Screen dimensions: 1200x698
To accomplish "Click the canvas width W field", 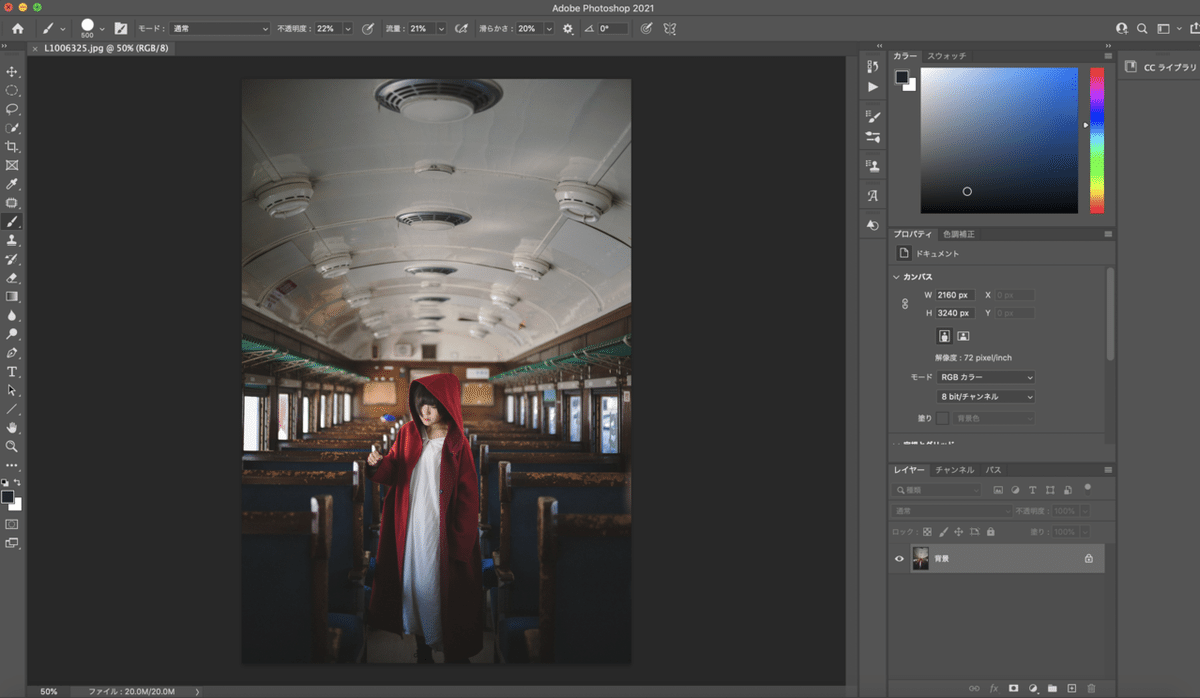I will [955, 295].
